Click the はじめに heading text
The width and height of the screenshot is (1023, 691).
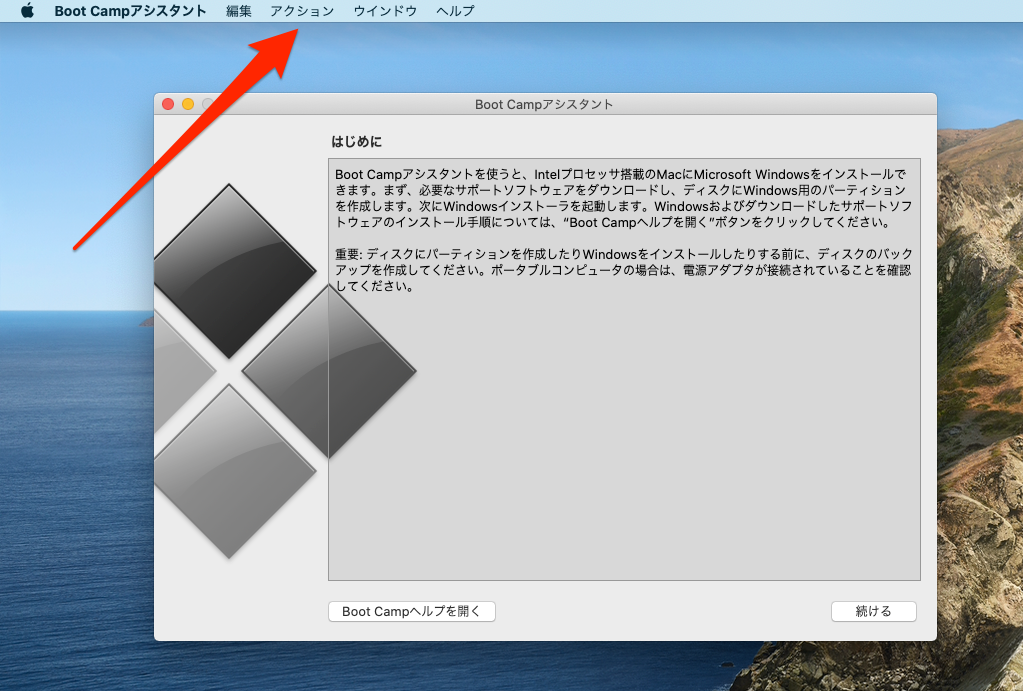(357, 142)
